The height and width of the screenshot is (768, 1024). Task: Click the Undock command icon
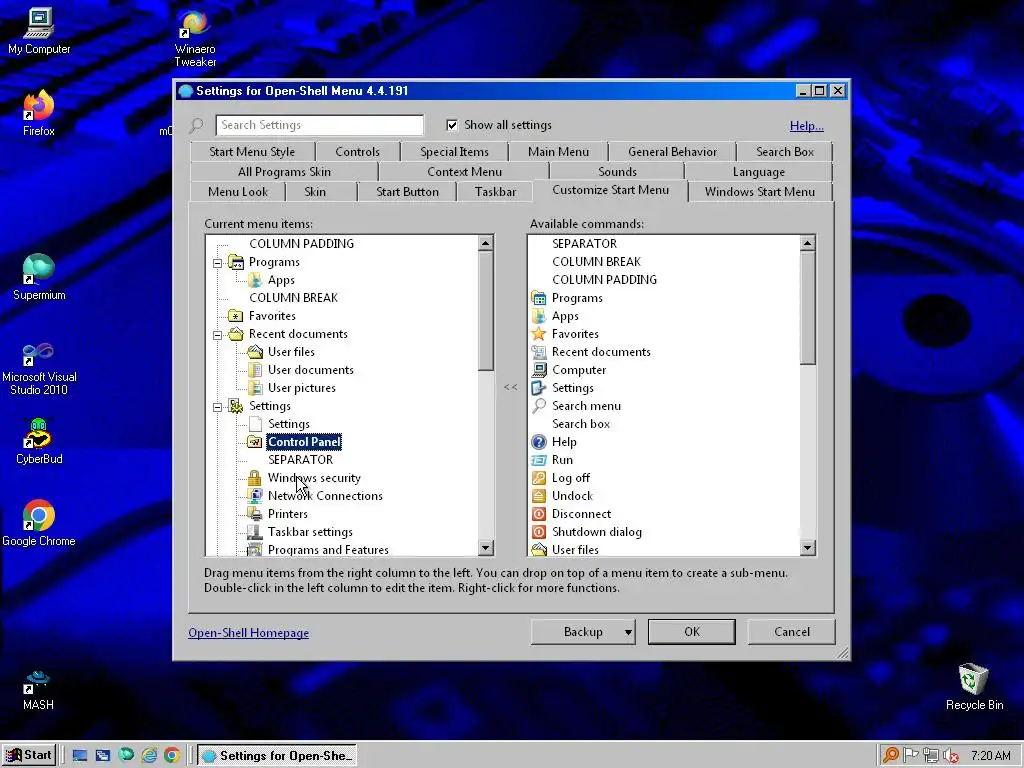pos(539,496)
